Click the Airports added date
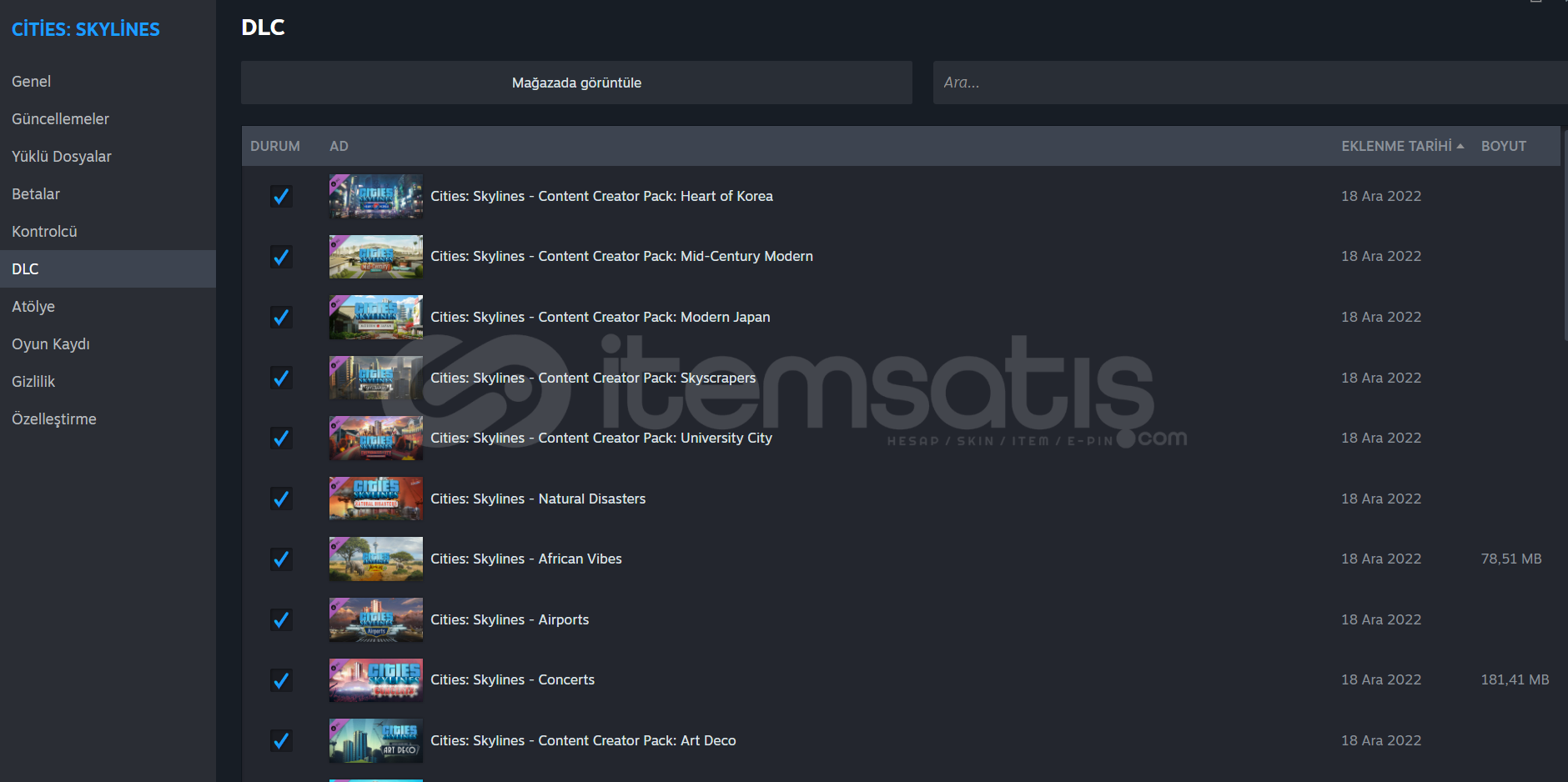Screen dimensions: 1568x782 pyautogui.click(x=1381, y=619)
